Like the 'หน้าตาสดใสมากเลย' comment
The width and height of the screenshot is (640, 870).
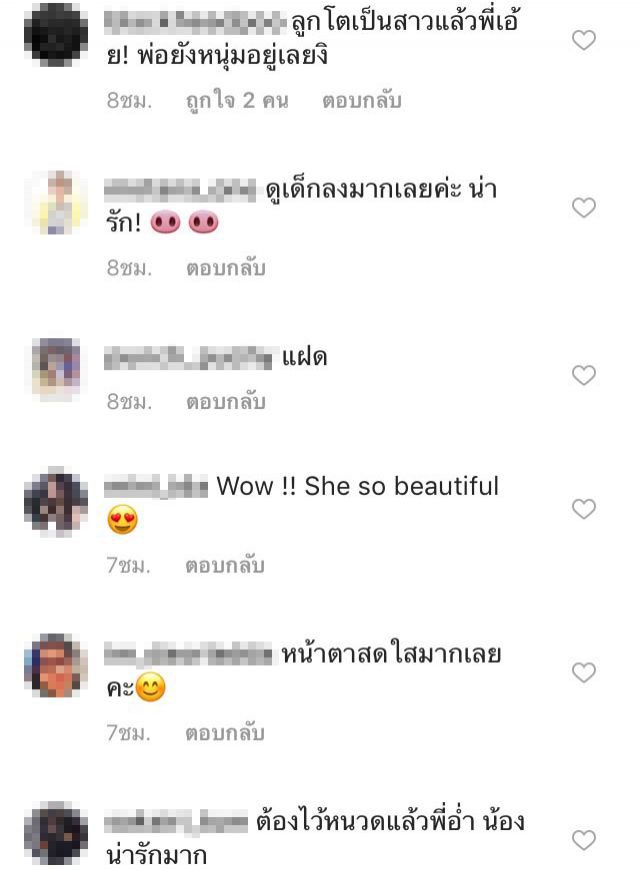pos(583,672)
